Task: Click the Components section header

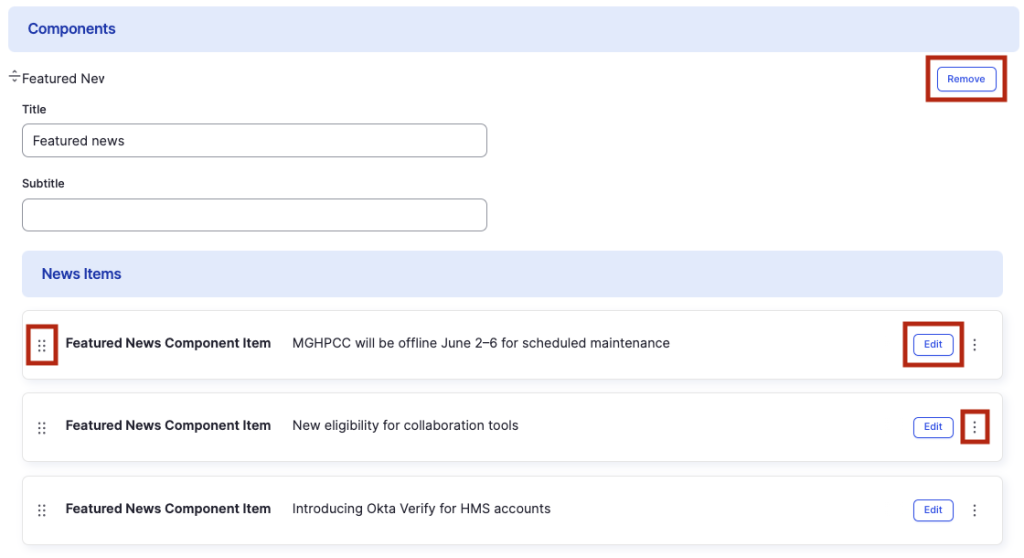Action: (x=72, y=29)
